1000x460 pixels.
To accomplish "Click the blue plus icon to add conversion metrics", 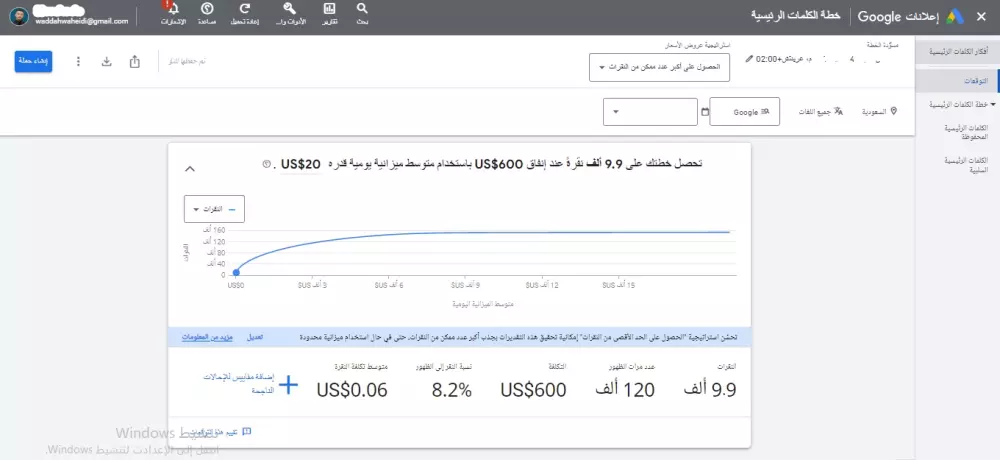I will pyautogui.click(x=288, y=385).
